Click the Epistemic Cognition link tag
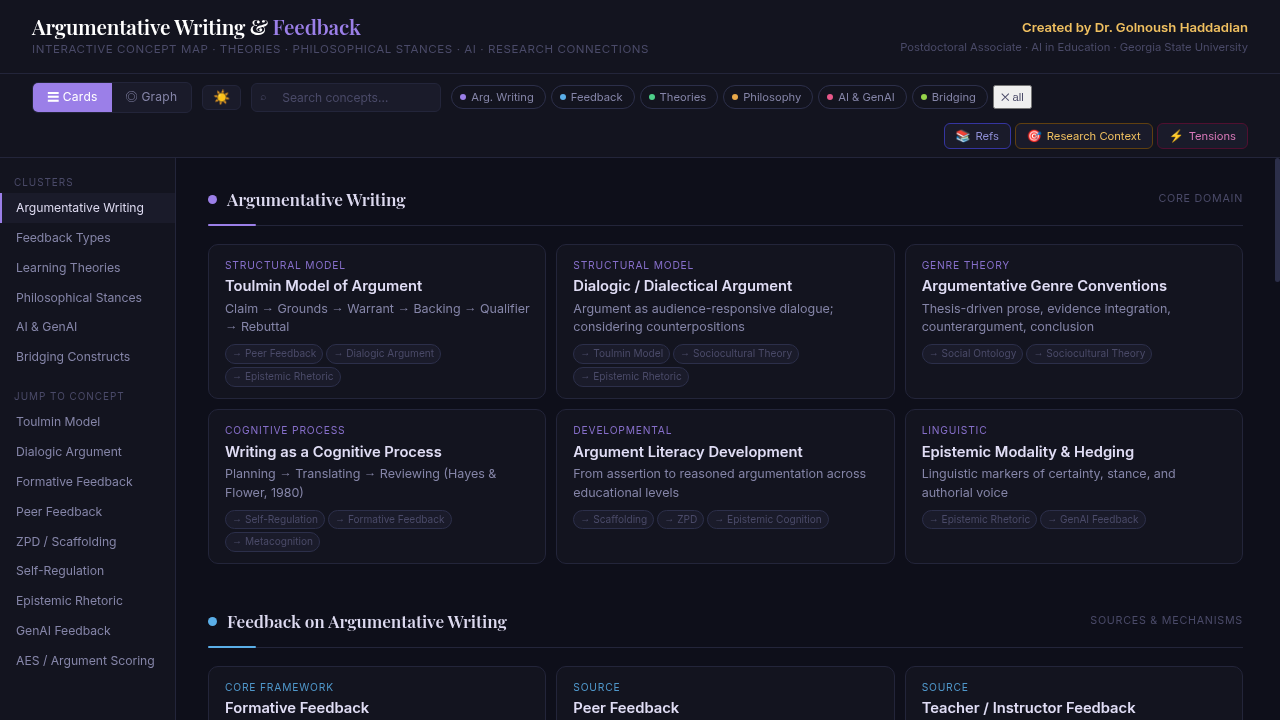This screenshot has height=720, width=1280. (768, 519)
